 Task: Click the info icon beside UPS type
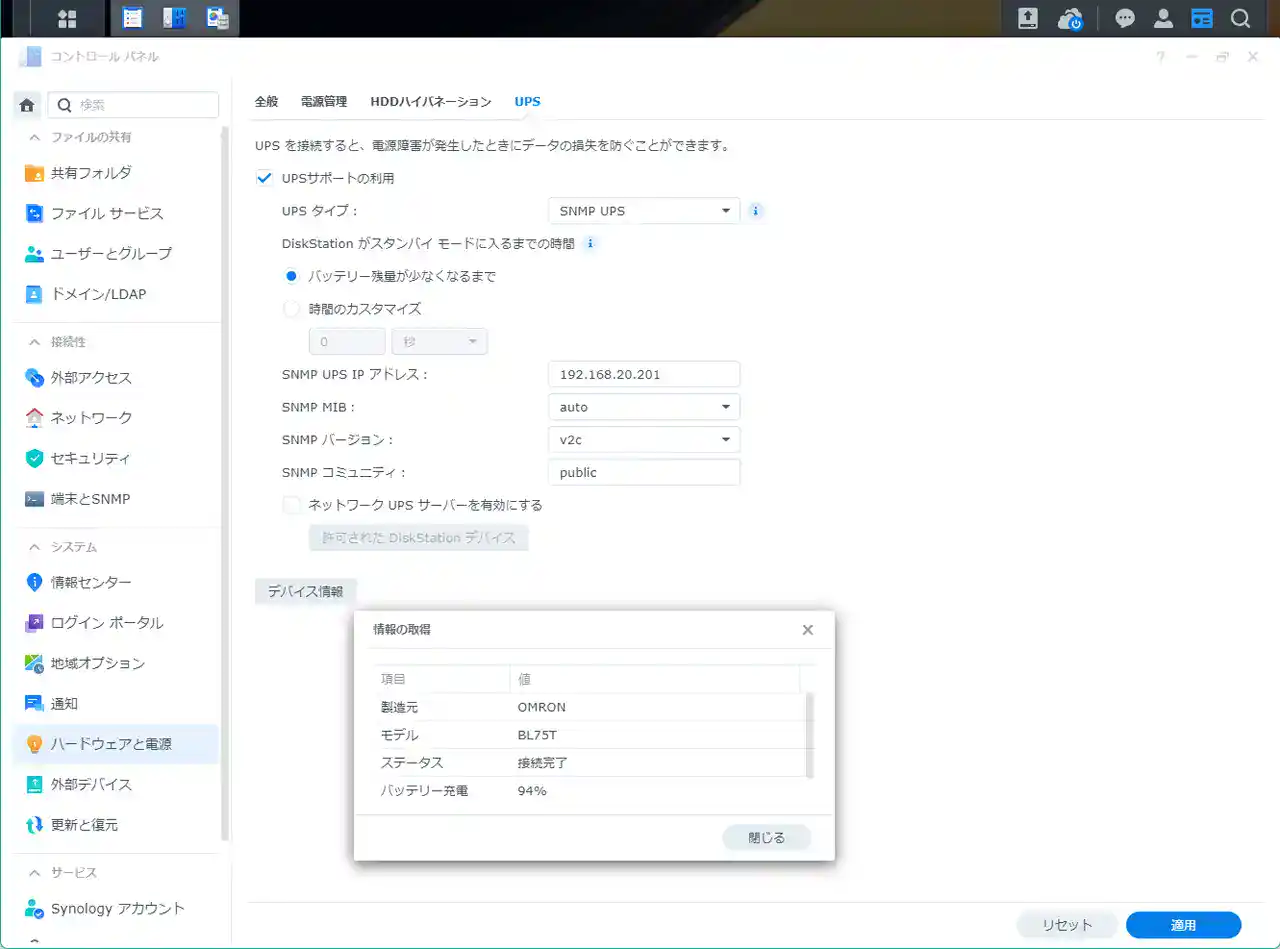pyautogui.click(x=756, y=211)
